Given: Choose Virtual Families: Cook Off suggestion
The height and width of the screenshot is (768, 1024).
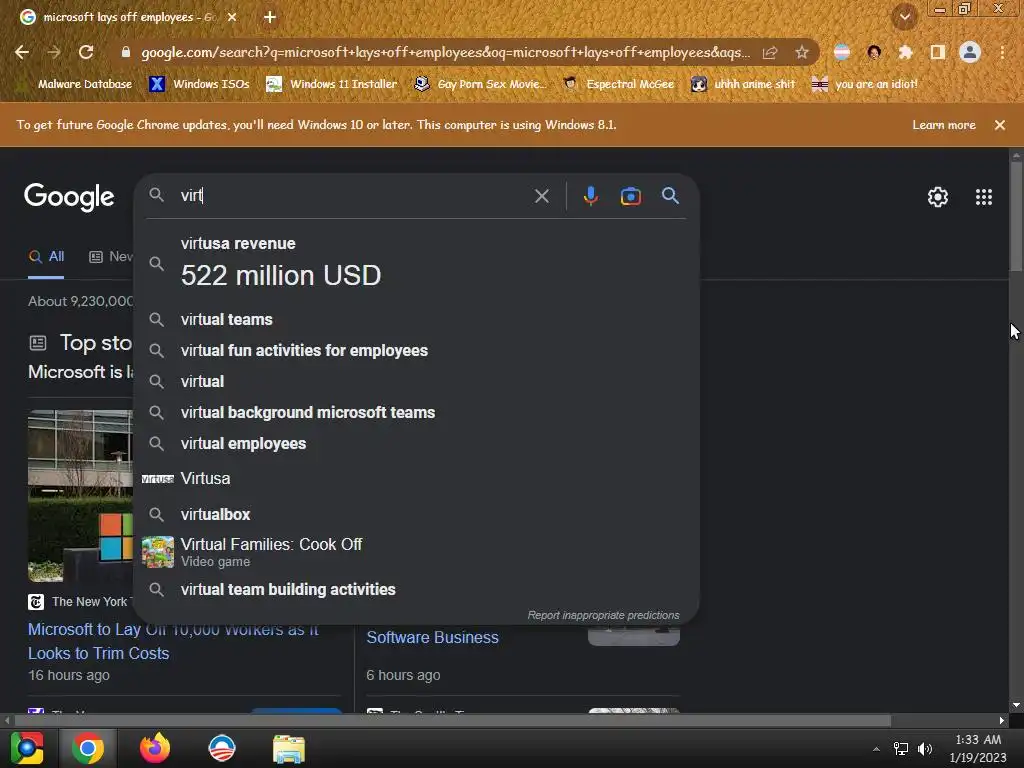Looking at the screenshot, I should pyautogui.click(x=416, y=552).
